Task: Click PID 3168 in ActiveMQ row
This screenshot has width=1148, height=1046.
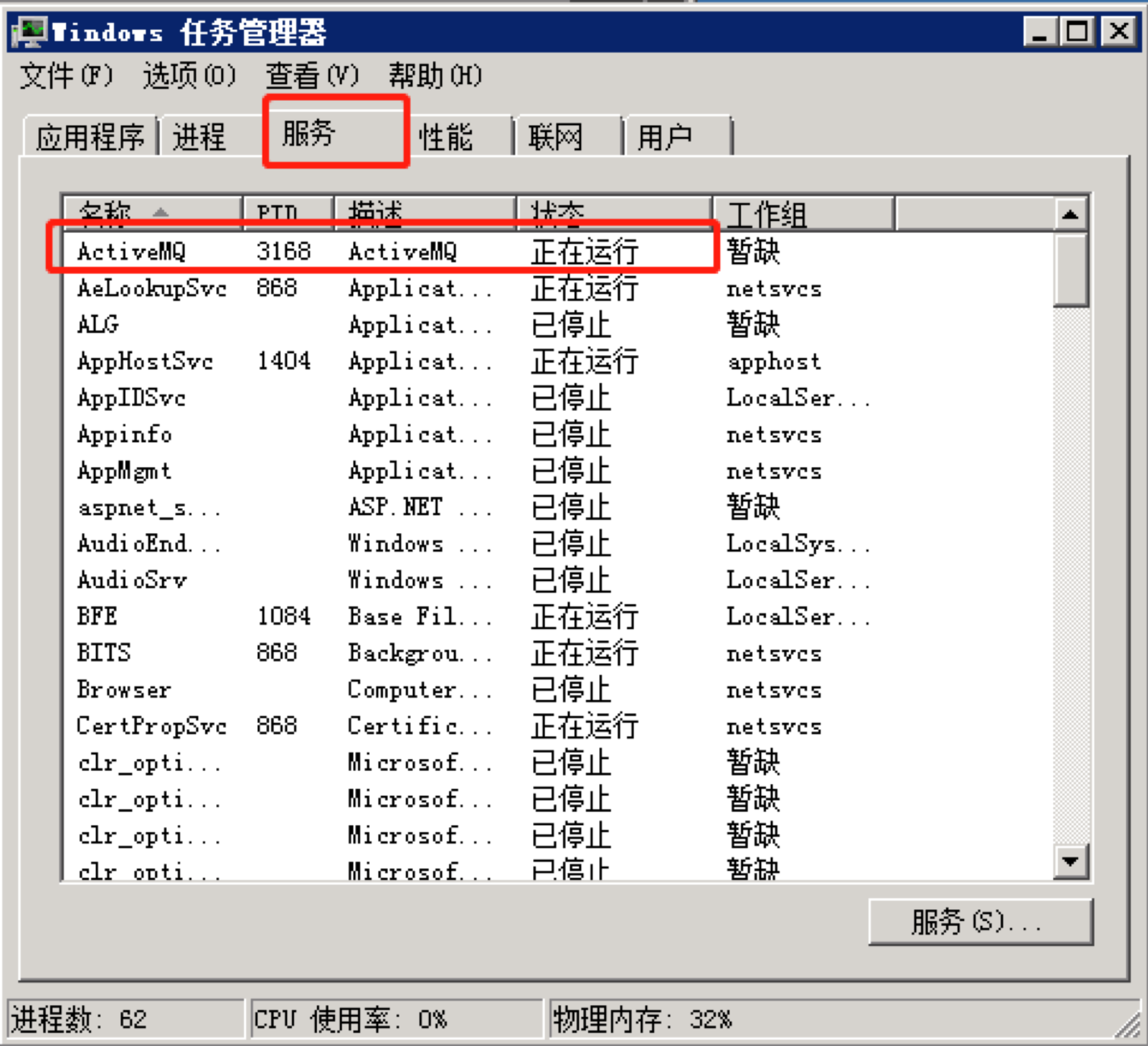Action: (283, 251)
